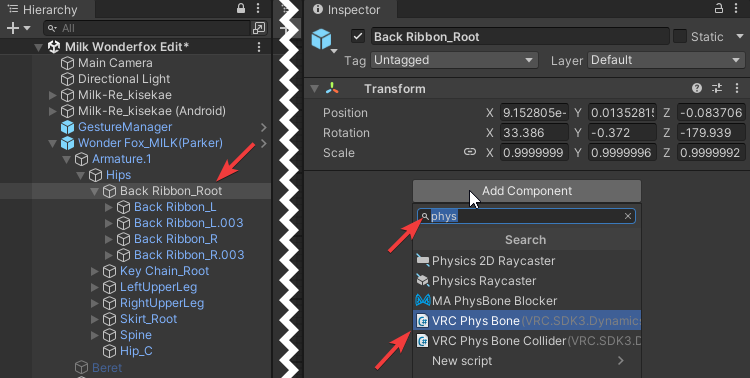The image size is (750, 378).
Task: Clear the phys component search text
Action: 628,216
